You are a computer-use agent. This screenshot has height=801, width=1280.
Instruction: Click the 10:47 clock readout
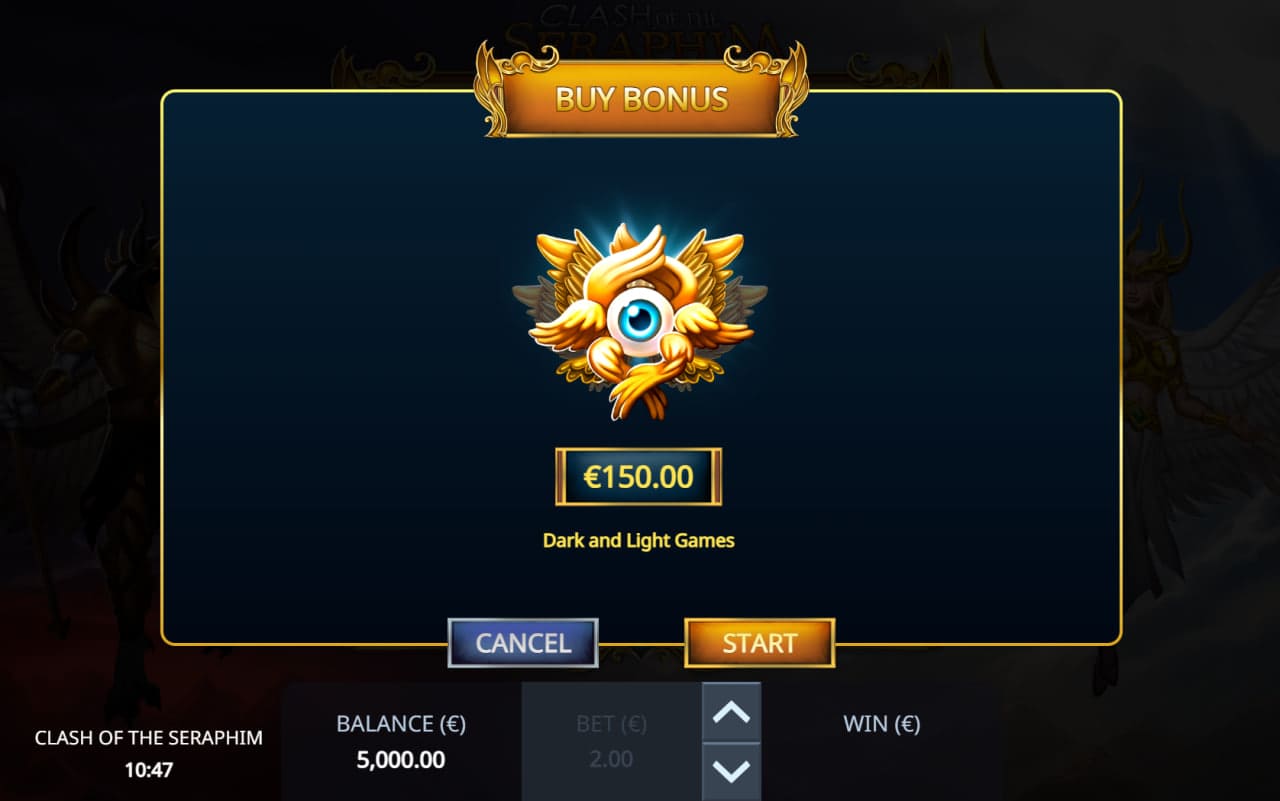[149, 771]
